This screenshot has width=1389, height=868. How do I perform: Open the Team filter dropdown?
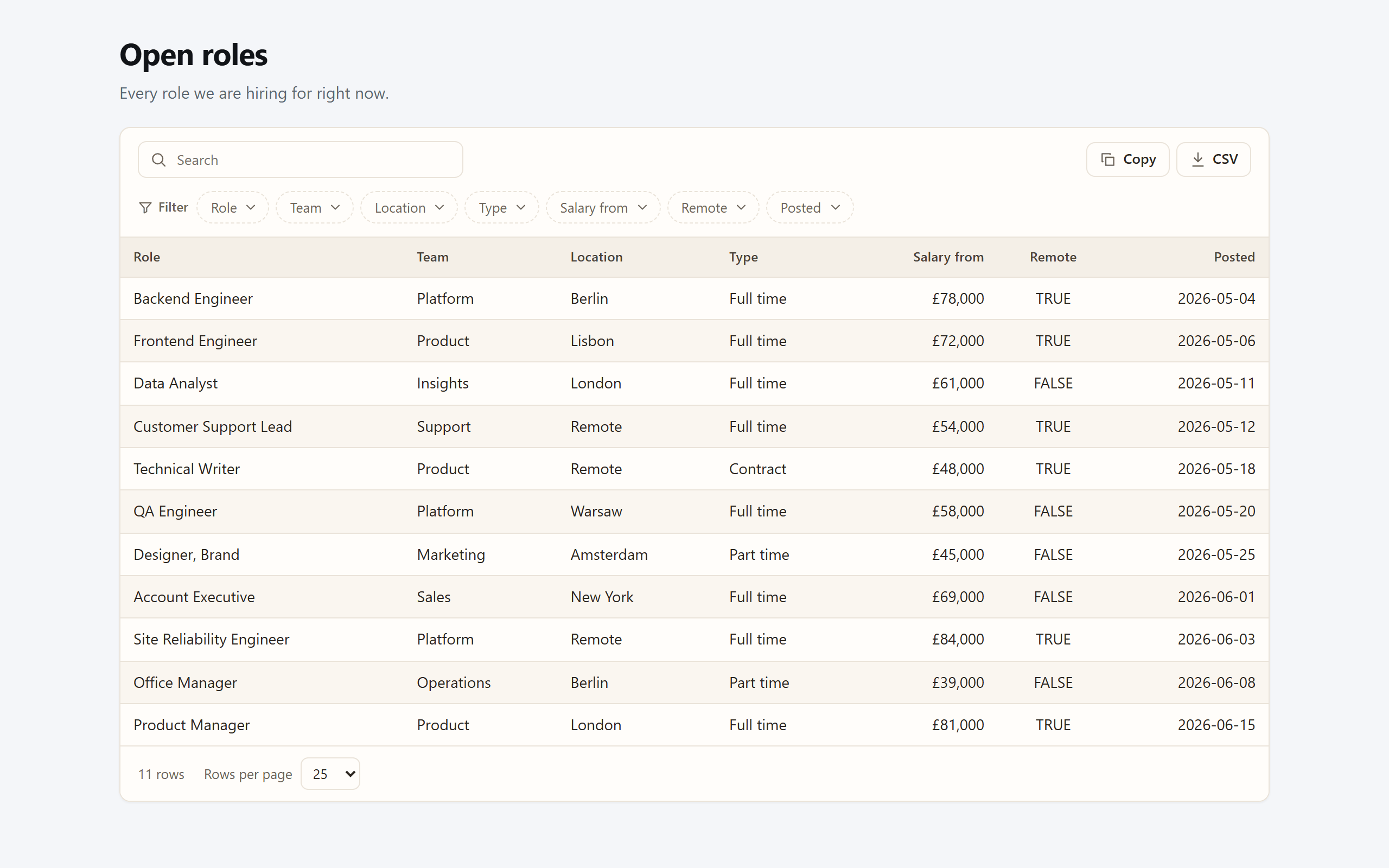(315, 208)
